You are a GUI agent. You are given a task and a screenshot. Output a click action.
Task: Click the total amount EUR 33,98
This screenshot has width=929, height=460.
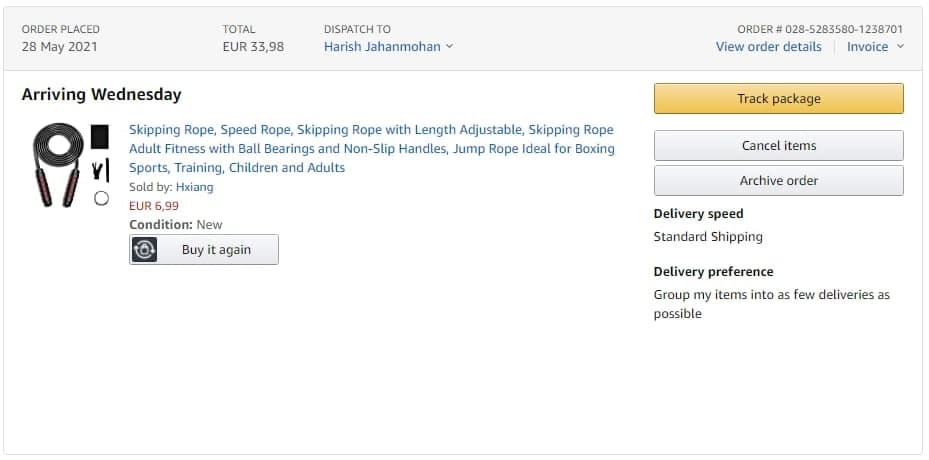coord(253,47)
